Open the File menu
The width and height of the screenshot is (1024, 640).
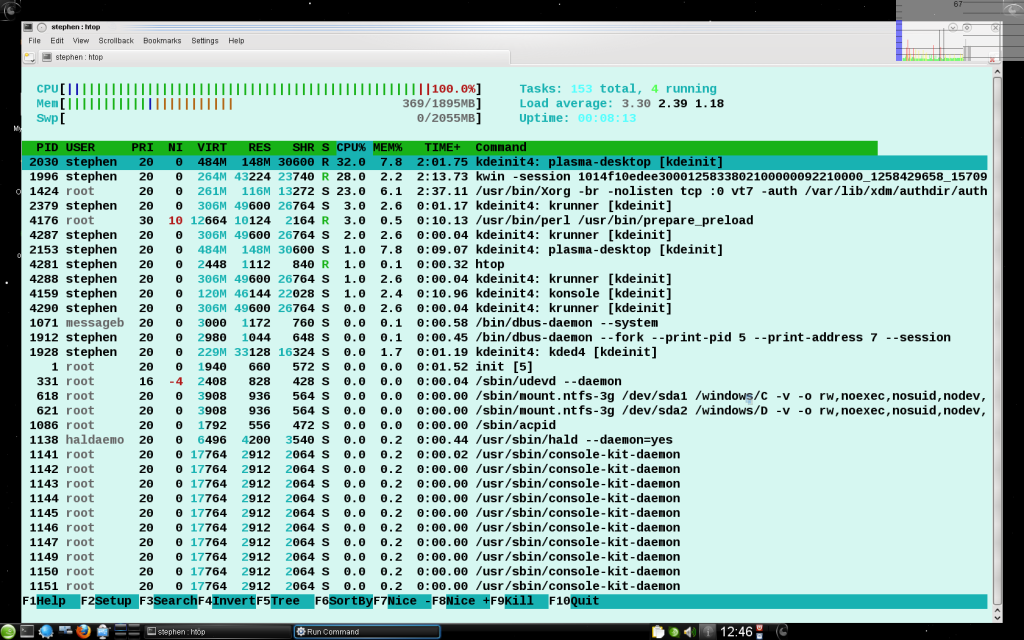click(x=35, y=40)
